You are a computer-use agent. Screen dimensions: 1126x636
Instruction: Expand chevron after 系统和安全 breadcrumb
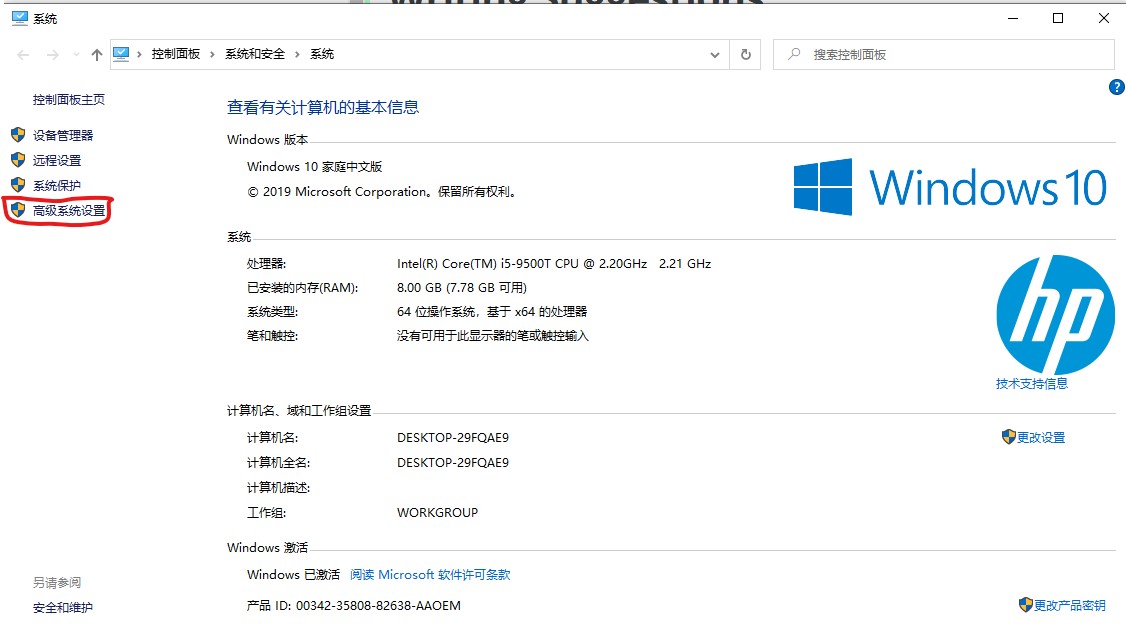tap(297, 55)
